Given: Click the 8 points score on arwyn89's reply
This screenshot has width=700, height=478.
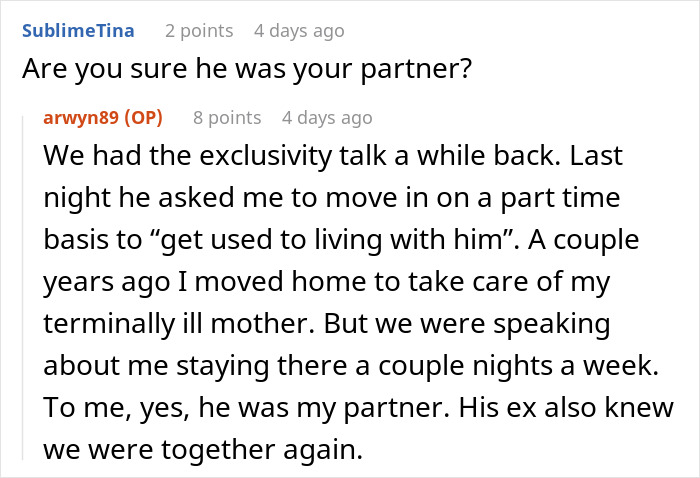Looking at the screenshot, I should pyautogui.click(x=227, y=118).
